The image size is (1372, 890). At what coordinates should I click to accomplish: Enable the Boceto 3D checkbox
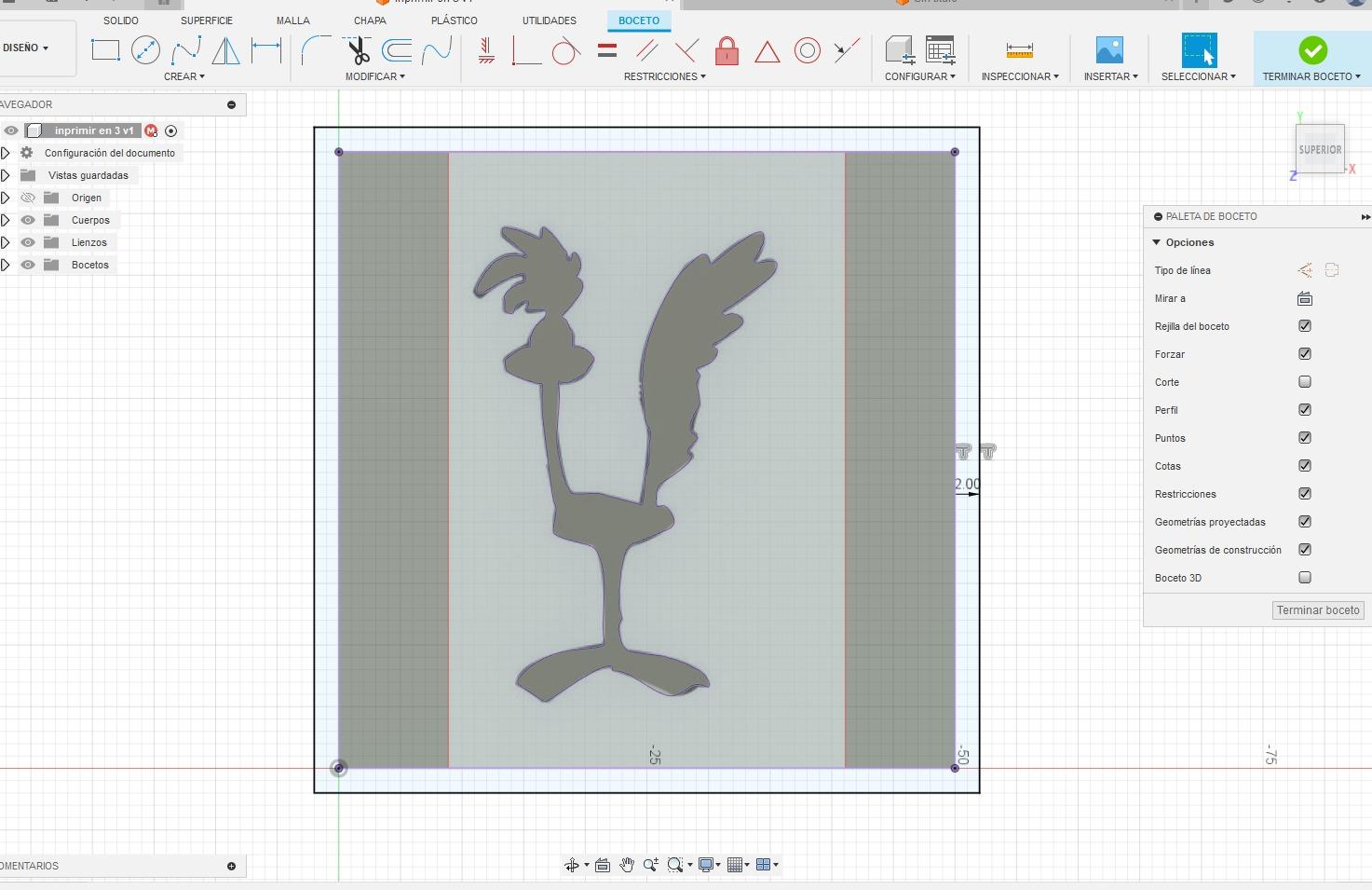(1305, 578)
